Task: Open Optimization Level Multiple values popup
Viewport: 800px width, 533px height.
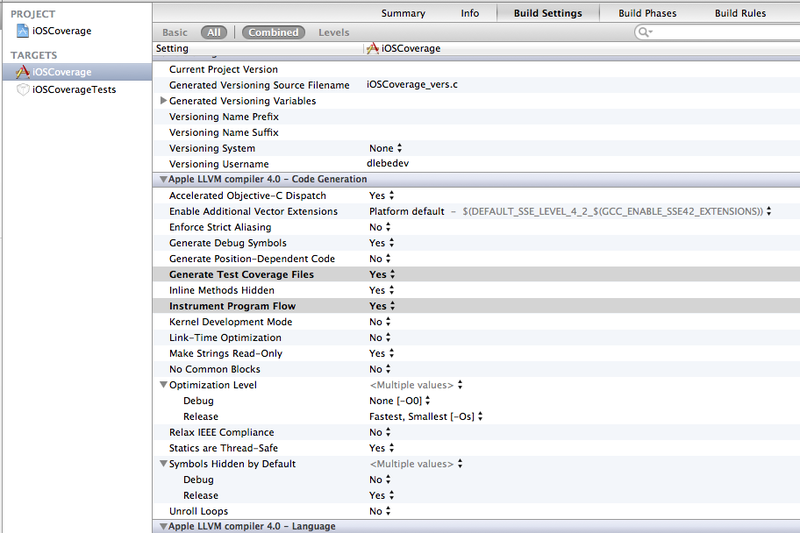Action: point(416,385)
